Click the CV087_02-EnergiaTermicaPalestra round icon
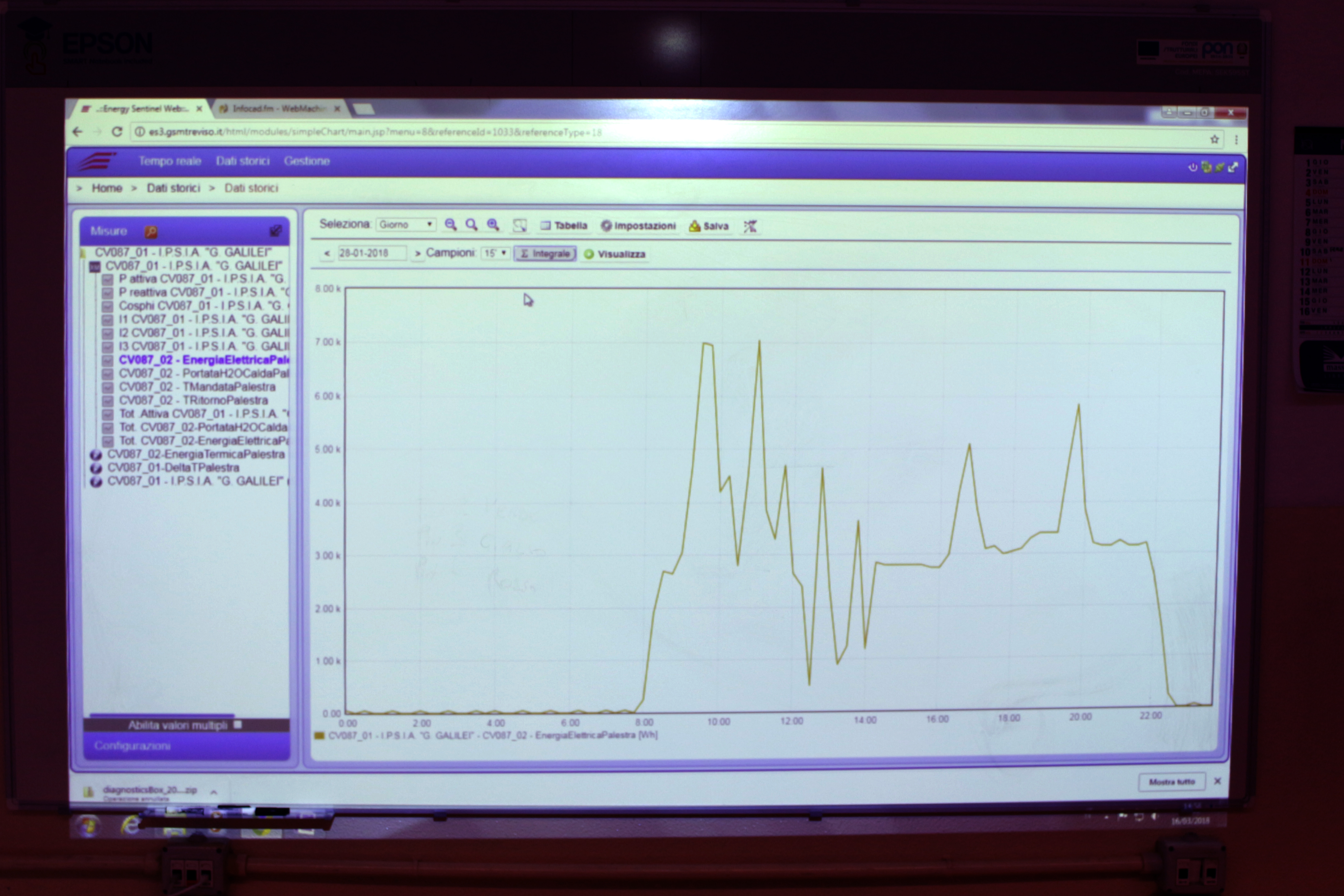The image size is (1344, 896). (x=96, y=455)
